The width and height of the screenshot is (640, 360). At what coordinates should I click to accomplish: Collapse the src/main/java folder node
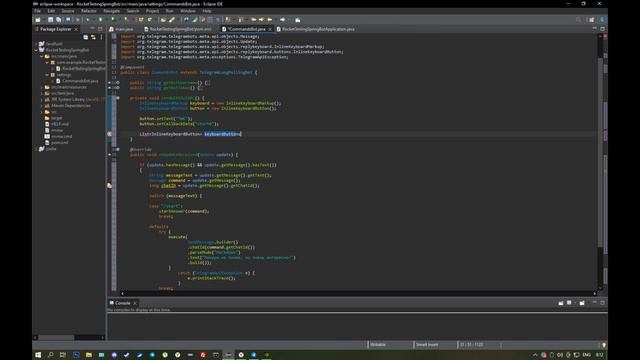42,56
